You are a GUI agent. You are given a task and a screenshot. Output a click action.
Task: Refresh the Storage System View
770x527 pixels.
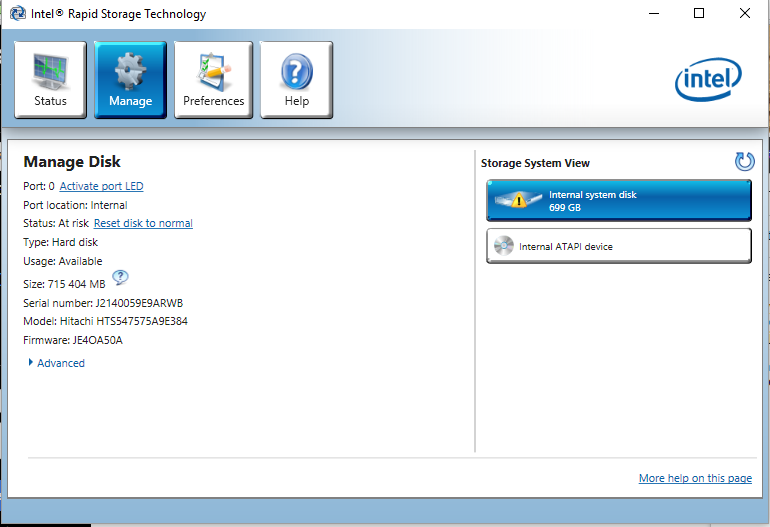(744, 161)
